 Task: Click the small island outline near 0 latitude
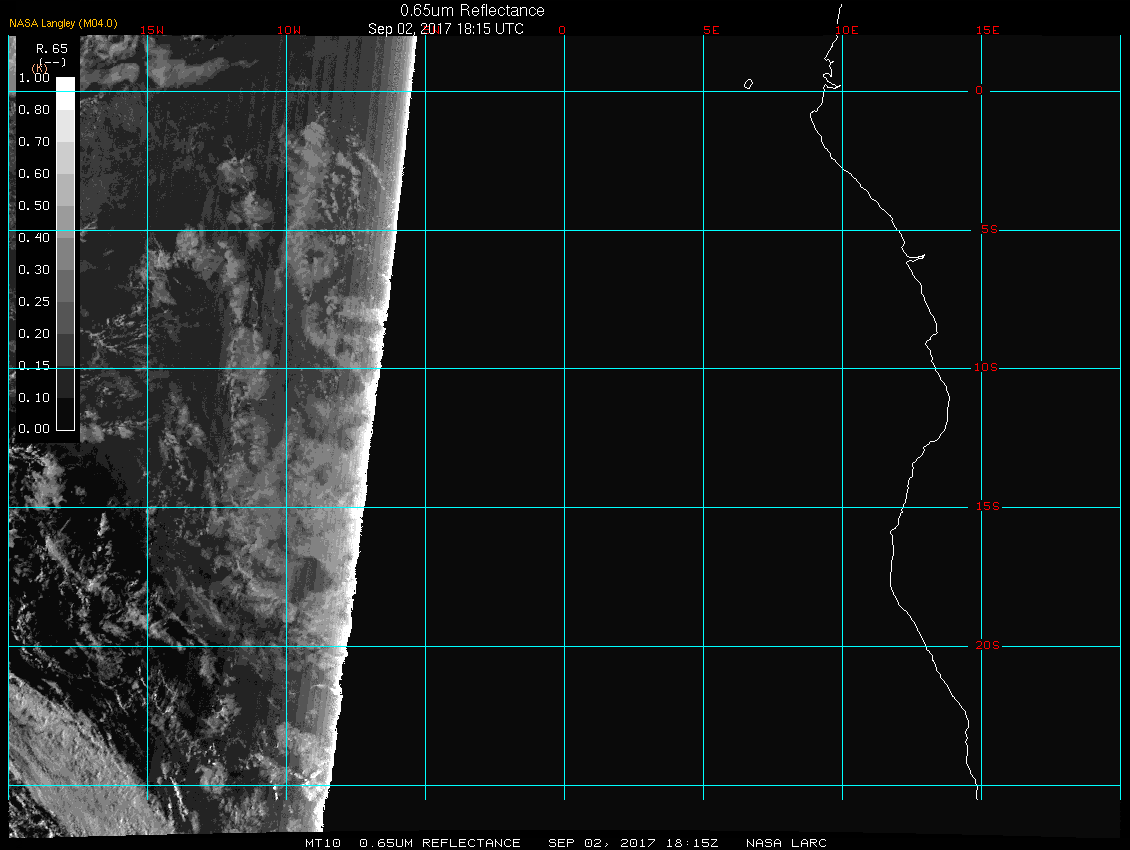point(749,84)
